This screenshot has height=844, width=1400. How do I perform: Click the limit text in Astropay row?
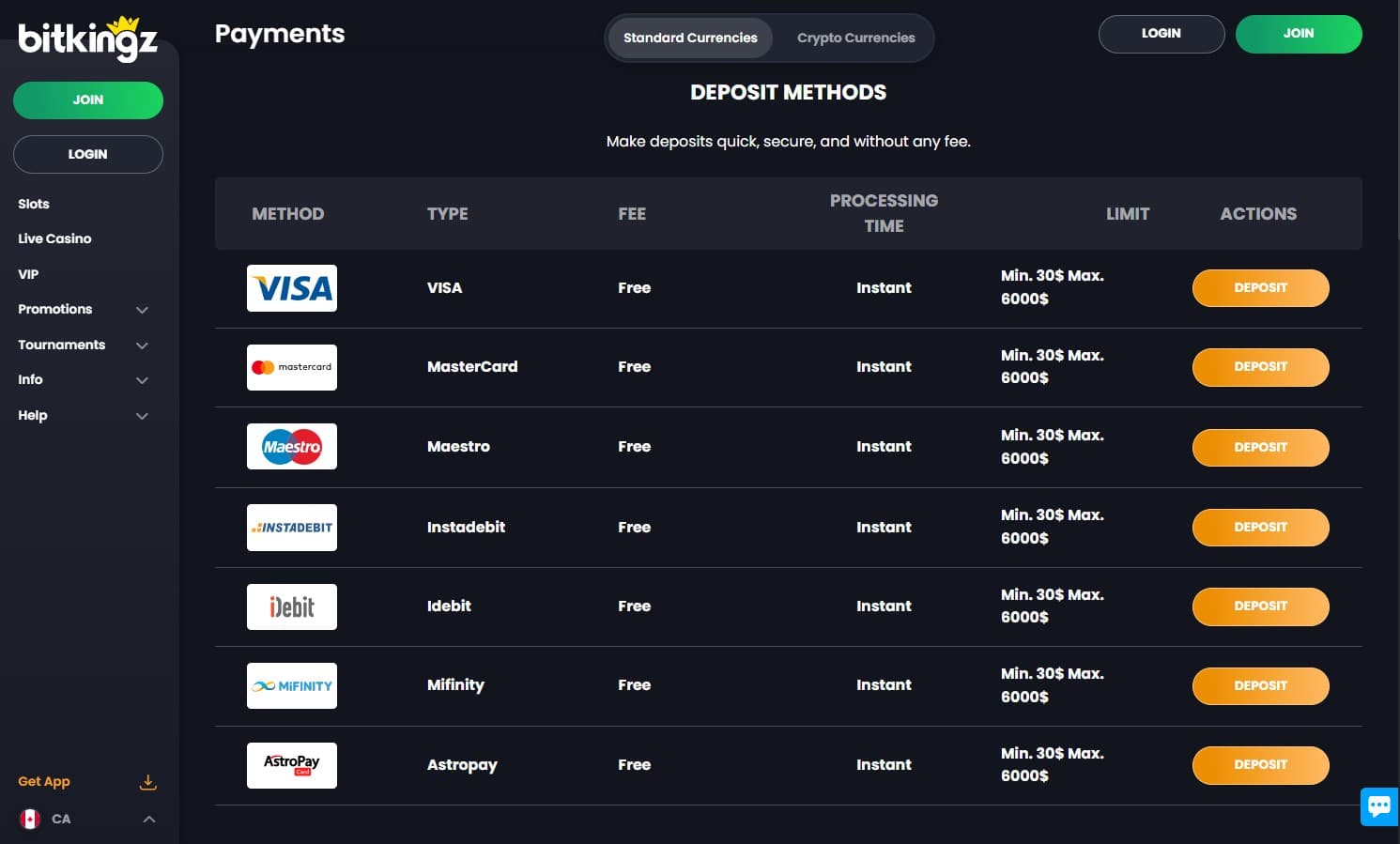(1053, 764)
